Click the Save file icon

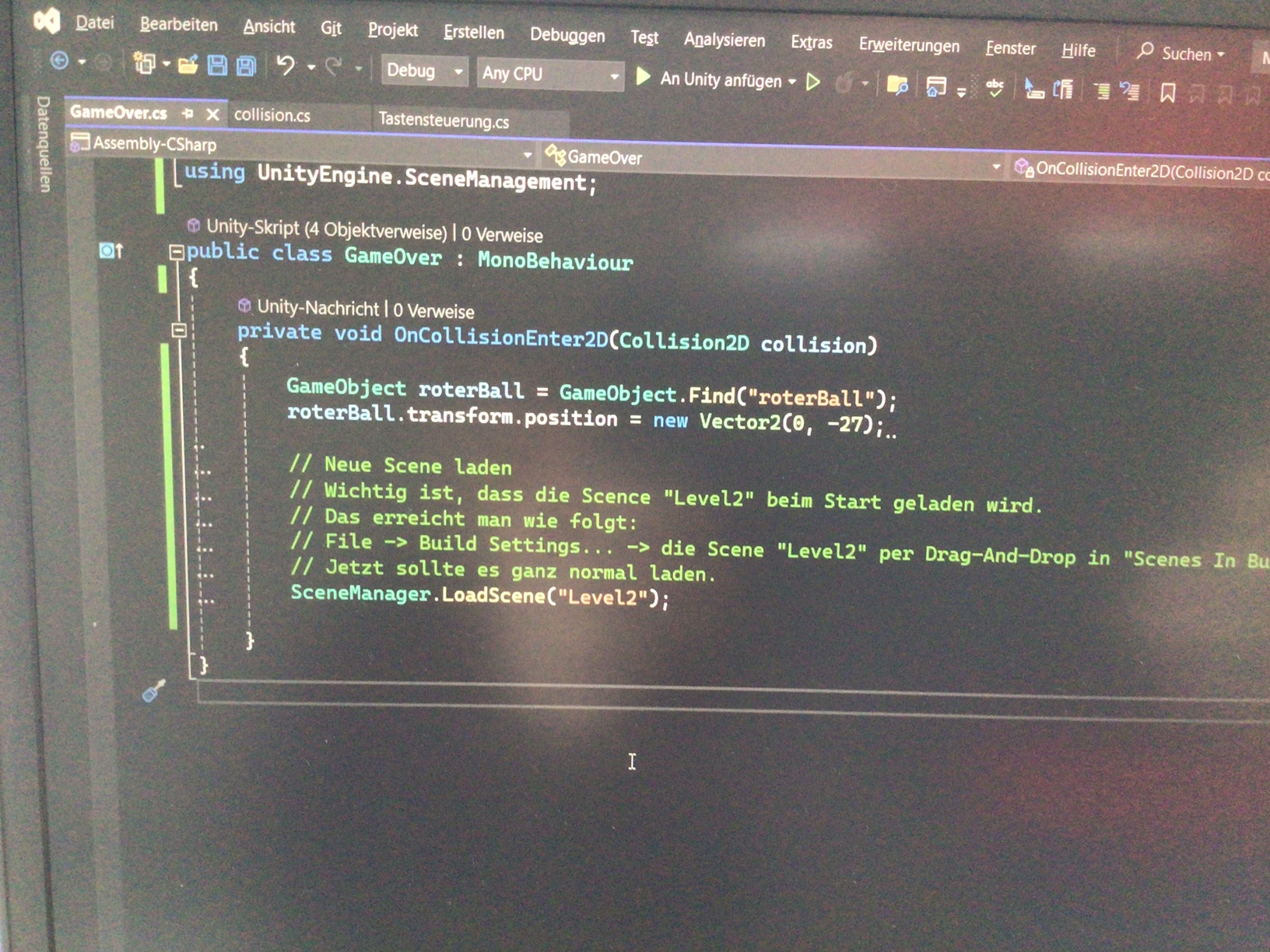tap(217, 66)
